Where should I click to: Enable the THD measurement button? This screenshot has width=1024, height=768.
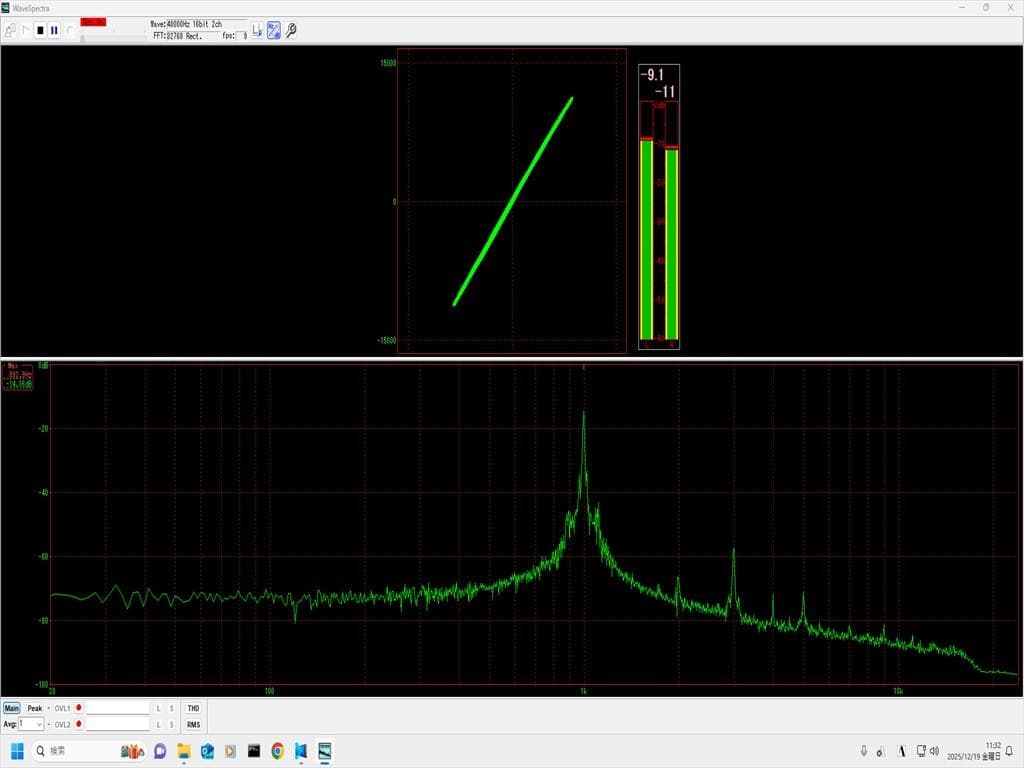pos(193,708)
